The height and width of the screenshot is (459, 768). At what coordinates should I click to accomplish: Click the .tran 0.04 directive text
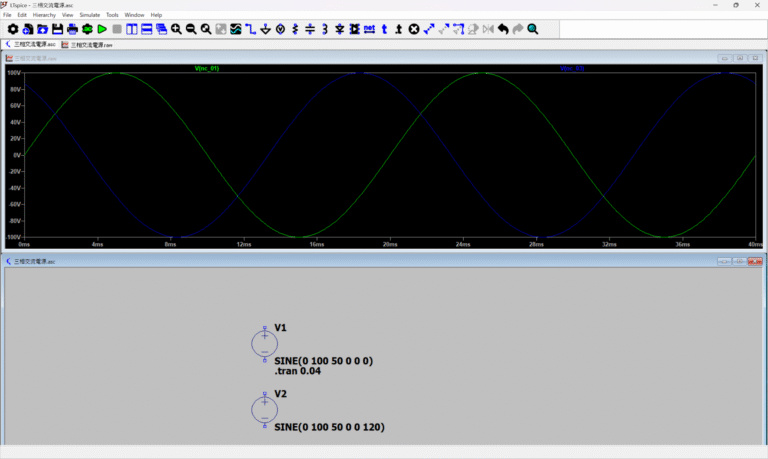pos(300,371)
